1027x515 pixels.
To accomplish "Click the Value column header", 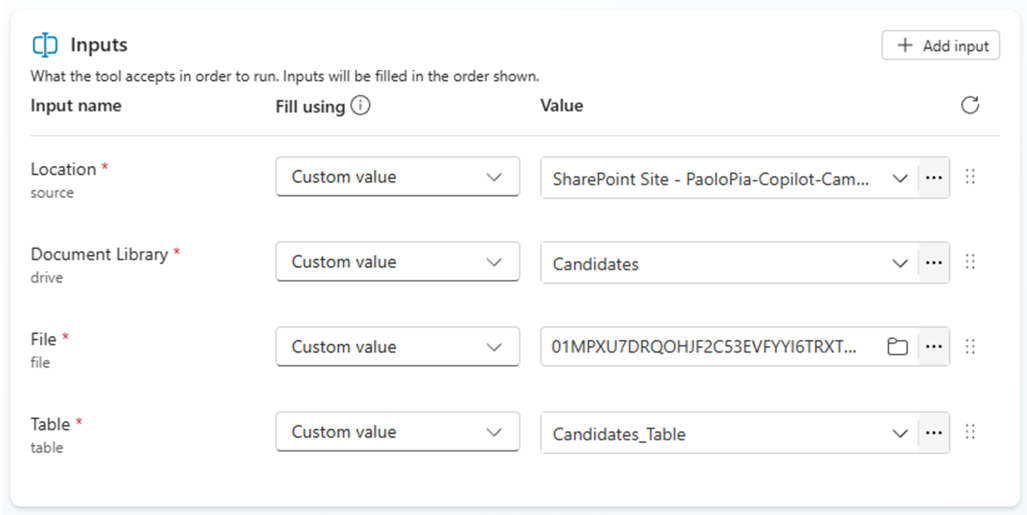I will click(x=561, y=105).
